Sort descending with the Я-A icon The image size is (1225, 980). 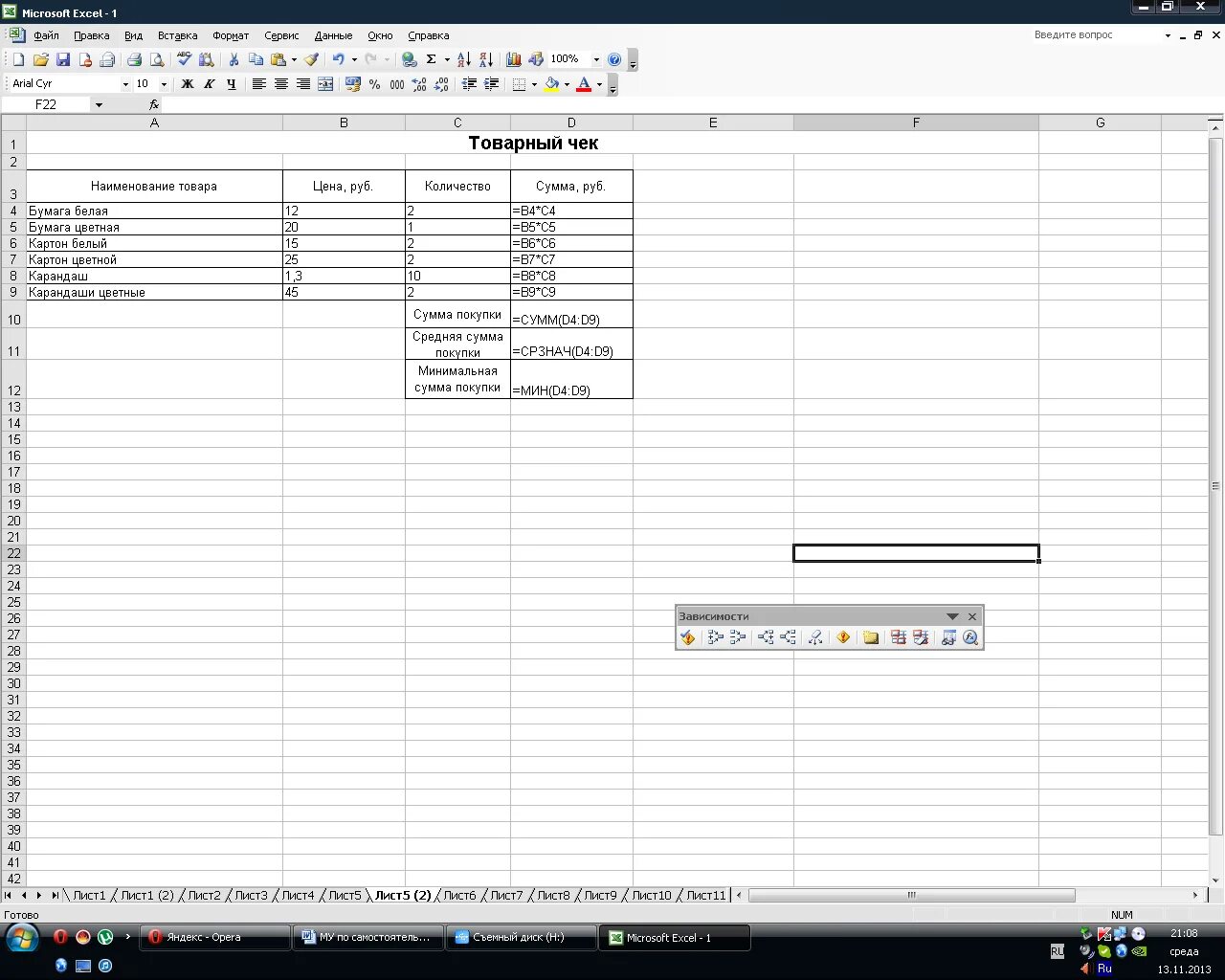pyautogui.click(x=486, y=59)
